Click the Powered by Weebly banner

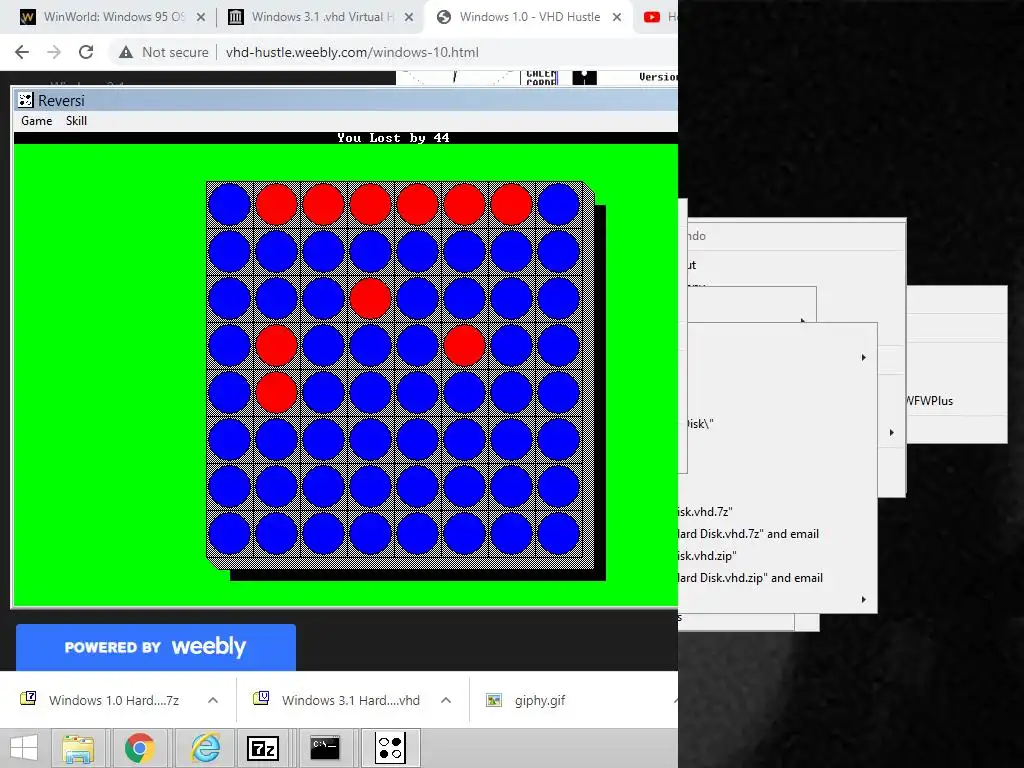click(x=155, y=647)
